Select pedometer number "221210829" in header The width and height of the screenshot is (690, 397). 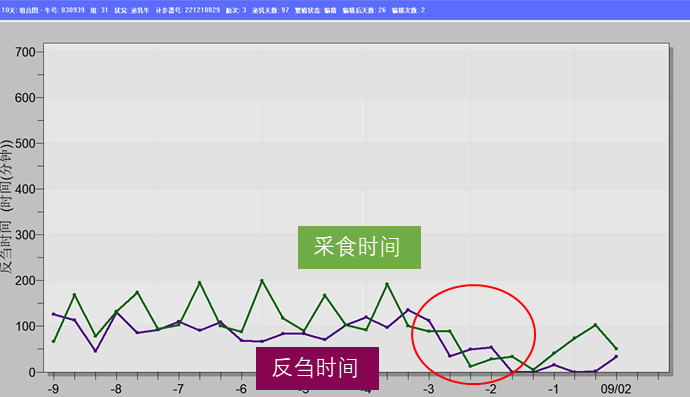[202, 10]
